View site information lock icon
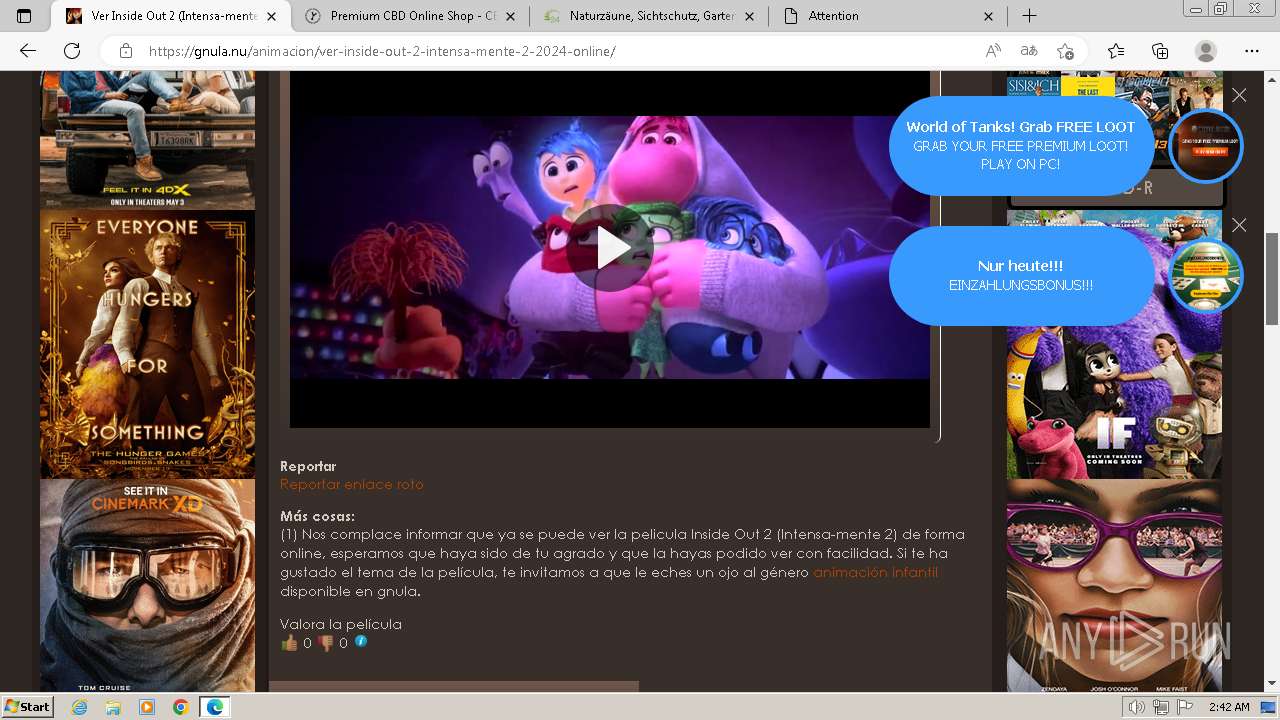Screen dimensions: 1280x720 click(x=125, y=51)
